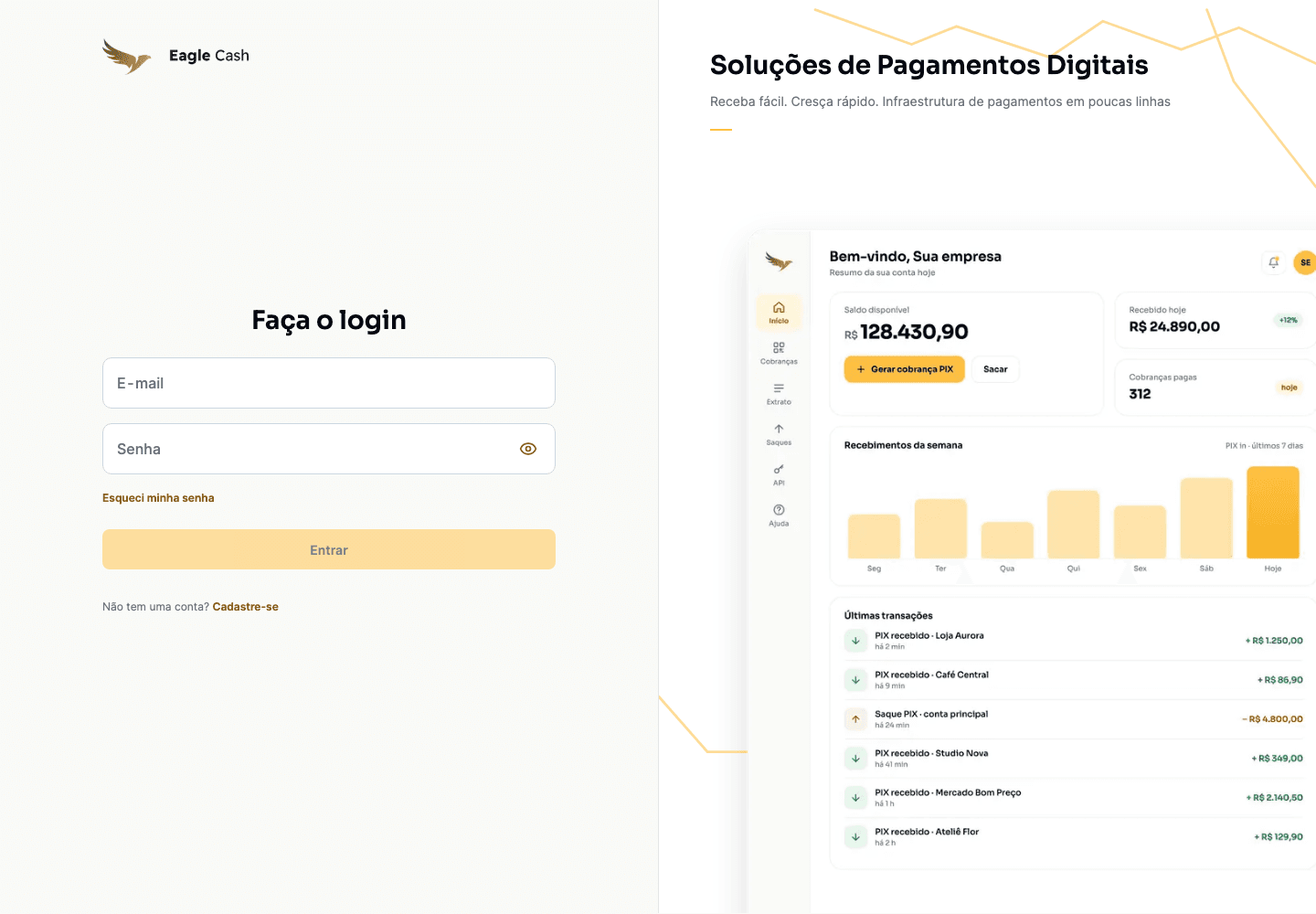
Task: Click the R$ 24.890,00 received today value
Action: 1174,327
